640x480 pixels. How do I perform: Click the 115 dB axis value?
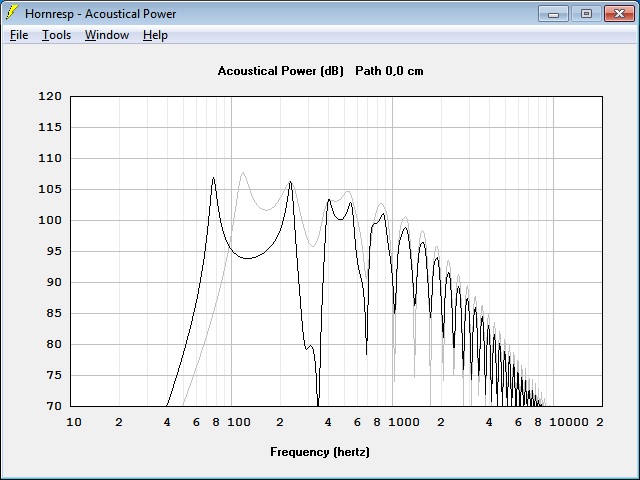tap(50, 127)
